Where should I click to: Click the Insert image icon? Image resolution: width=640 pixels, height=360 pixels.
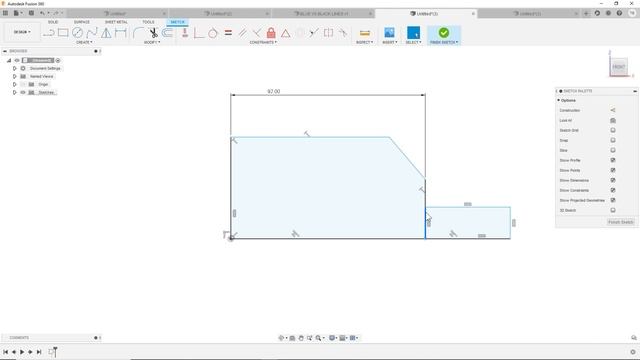click(389, 33)
